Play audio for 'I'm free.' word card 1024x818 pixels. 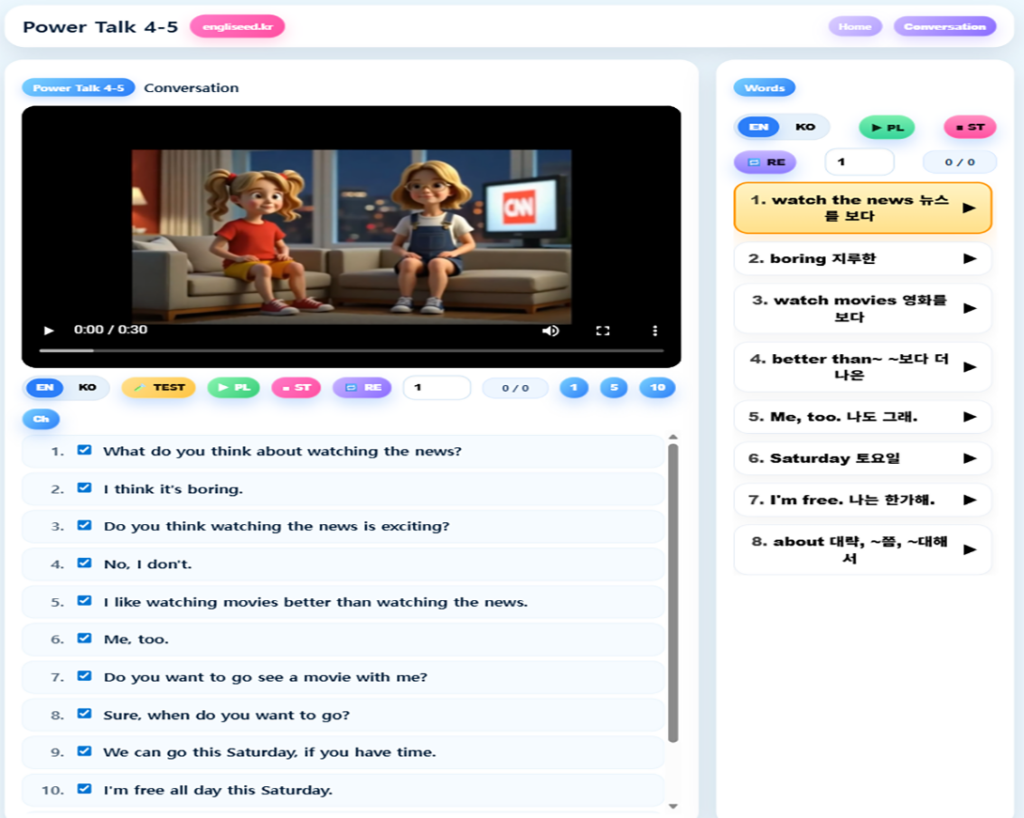(968, 499)
